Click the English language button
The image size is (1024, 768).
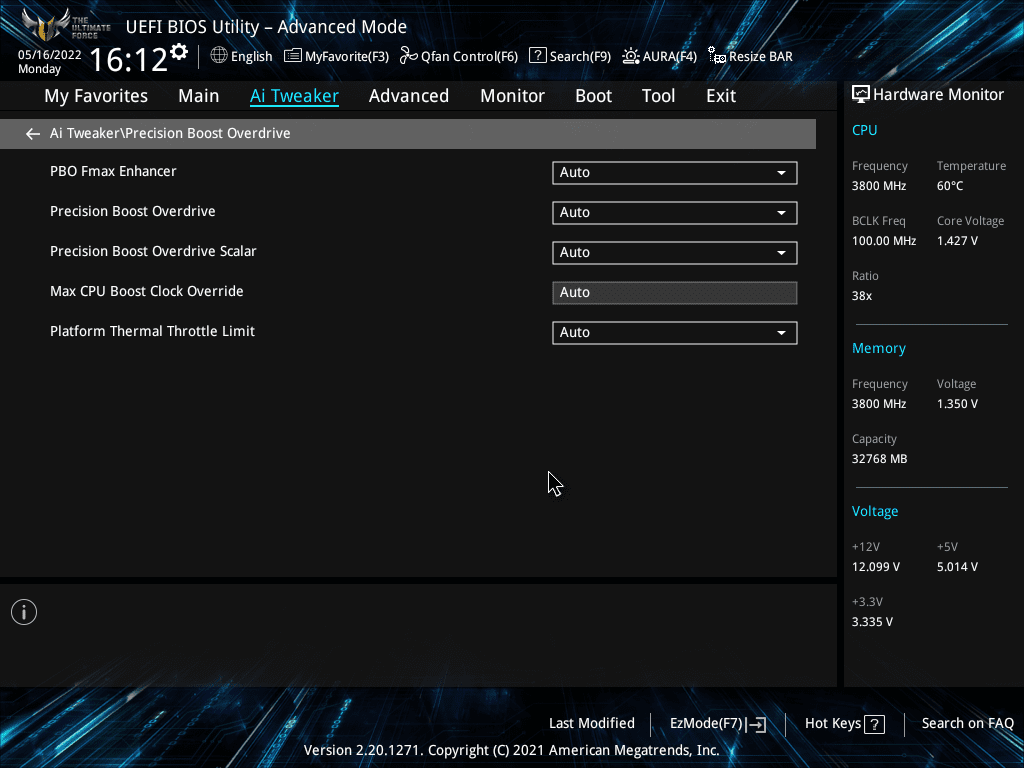(x=241, y=56)
